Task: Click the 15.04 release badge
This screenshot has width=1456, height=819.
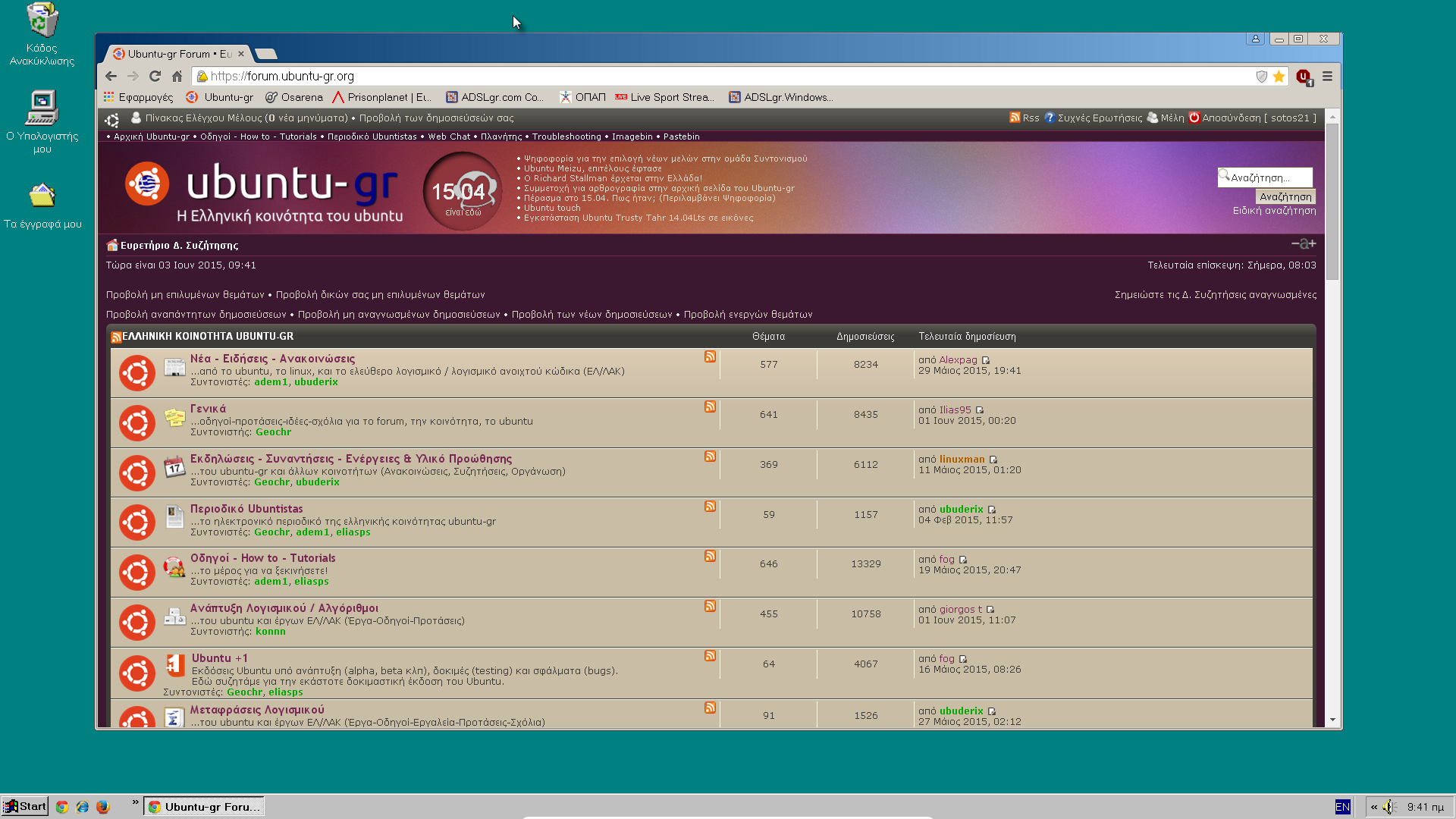Action: [463, 191]
